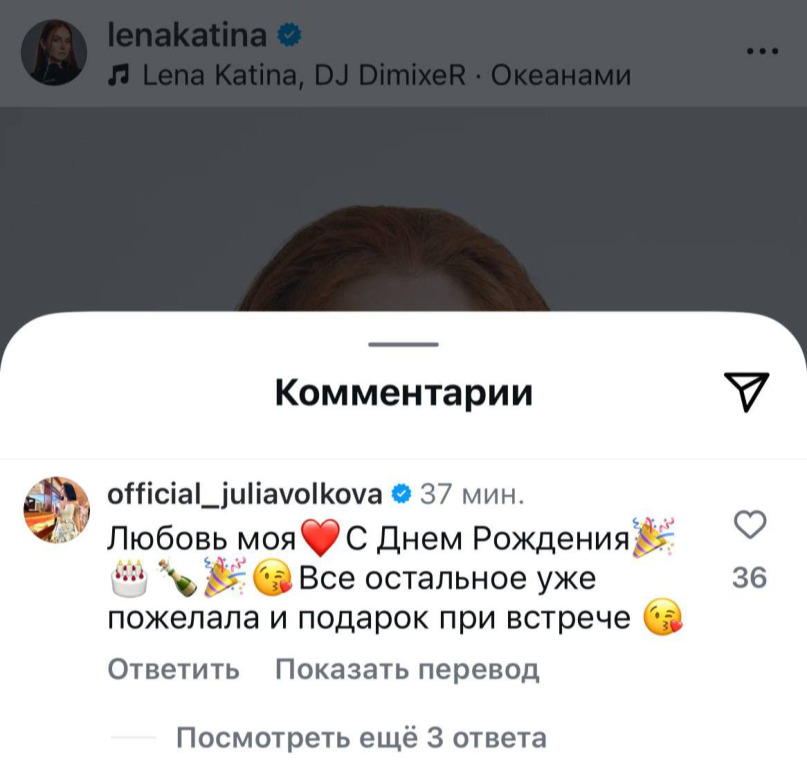Click the commenter's verified badge
This screenshot has height=773, width=807.
(x=401, y=494)
